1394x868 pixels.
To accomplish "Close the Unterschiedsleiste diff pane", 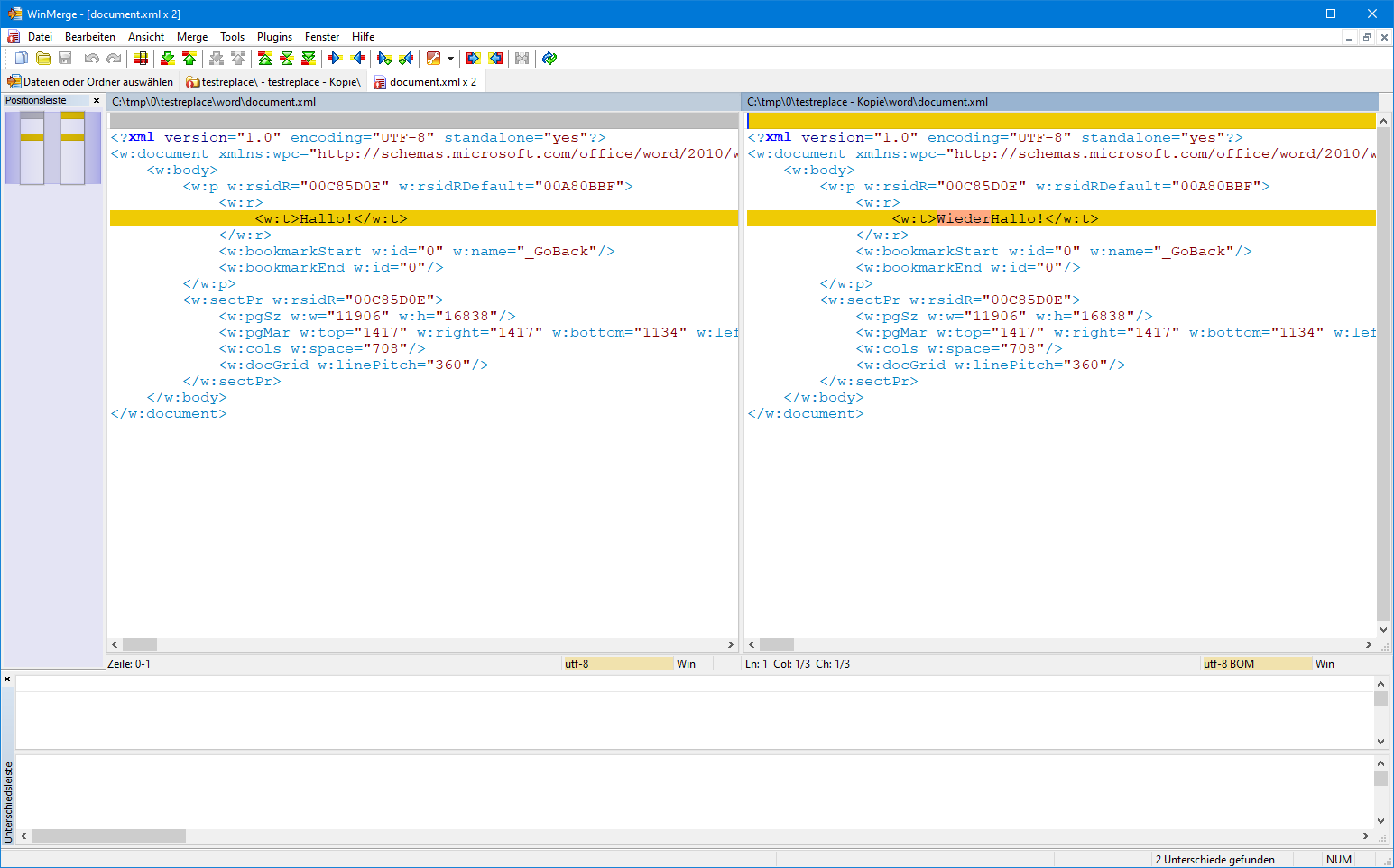I will [7, 679].
